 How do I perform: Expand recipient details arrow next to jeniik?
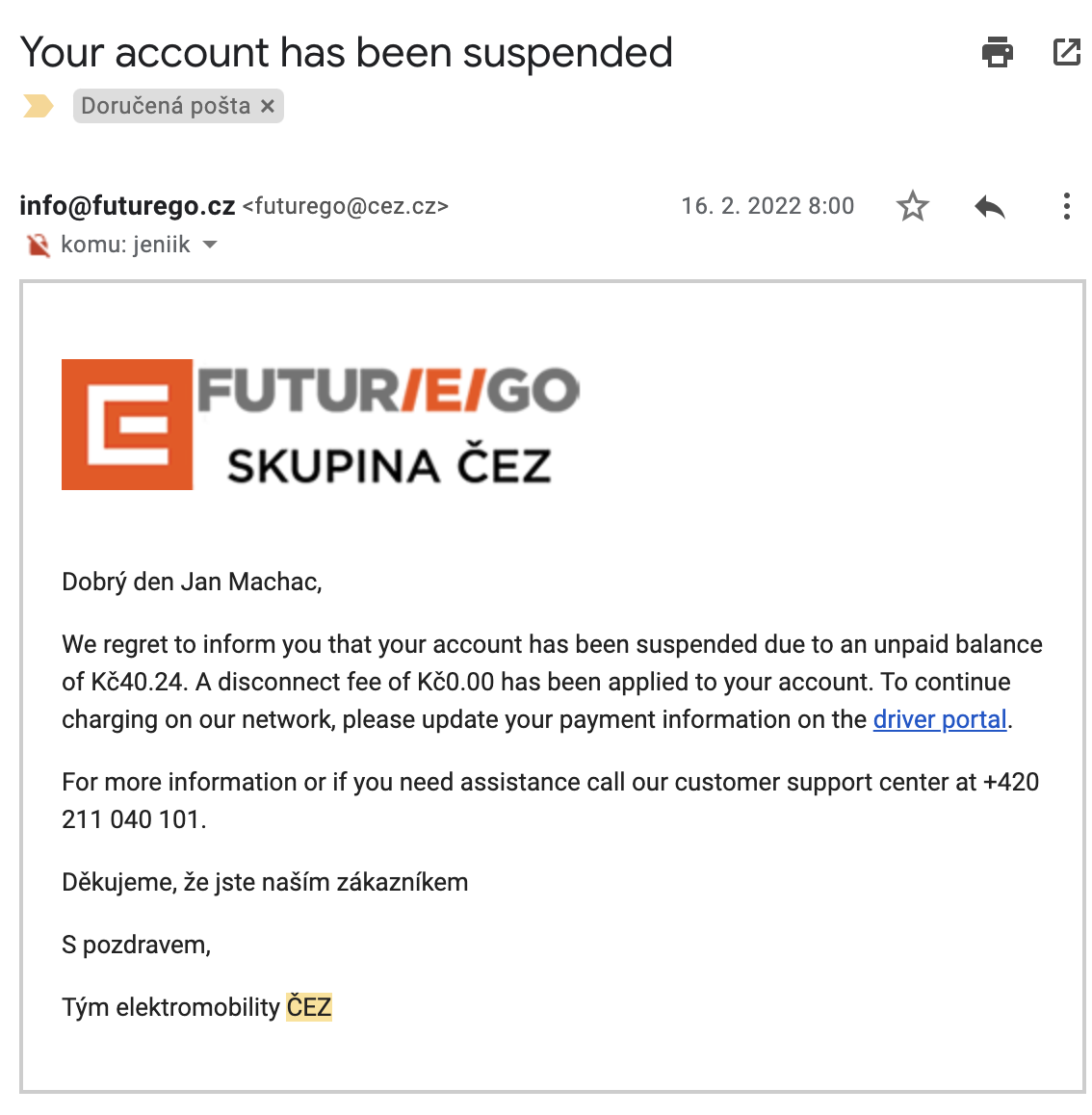point(210,246)
